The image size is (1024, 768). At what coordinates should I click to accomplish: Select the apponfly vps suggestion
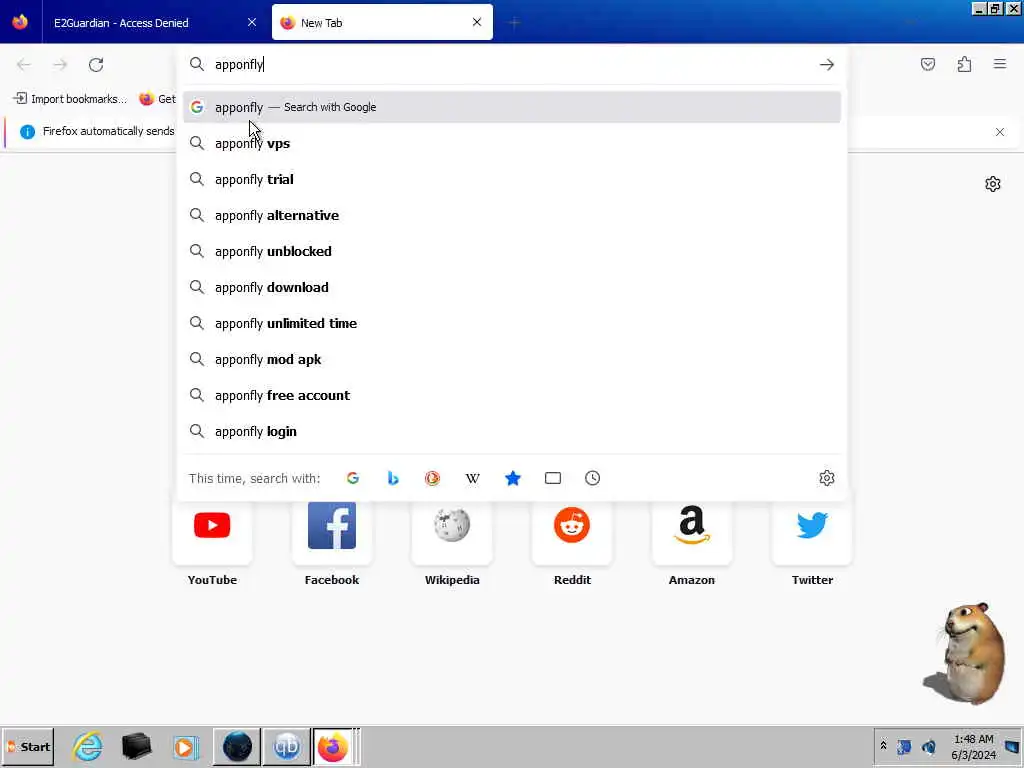click(x=512, y=143)
